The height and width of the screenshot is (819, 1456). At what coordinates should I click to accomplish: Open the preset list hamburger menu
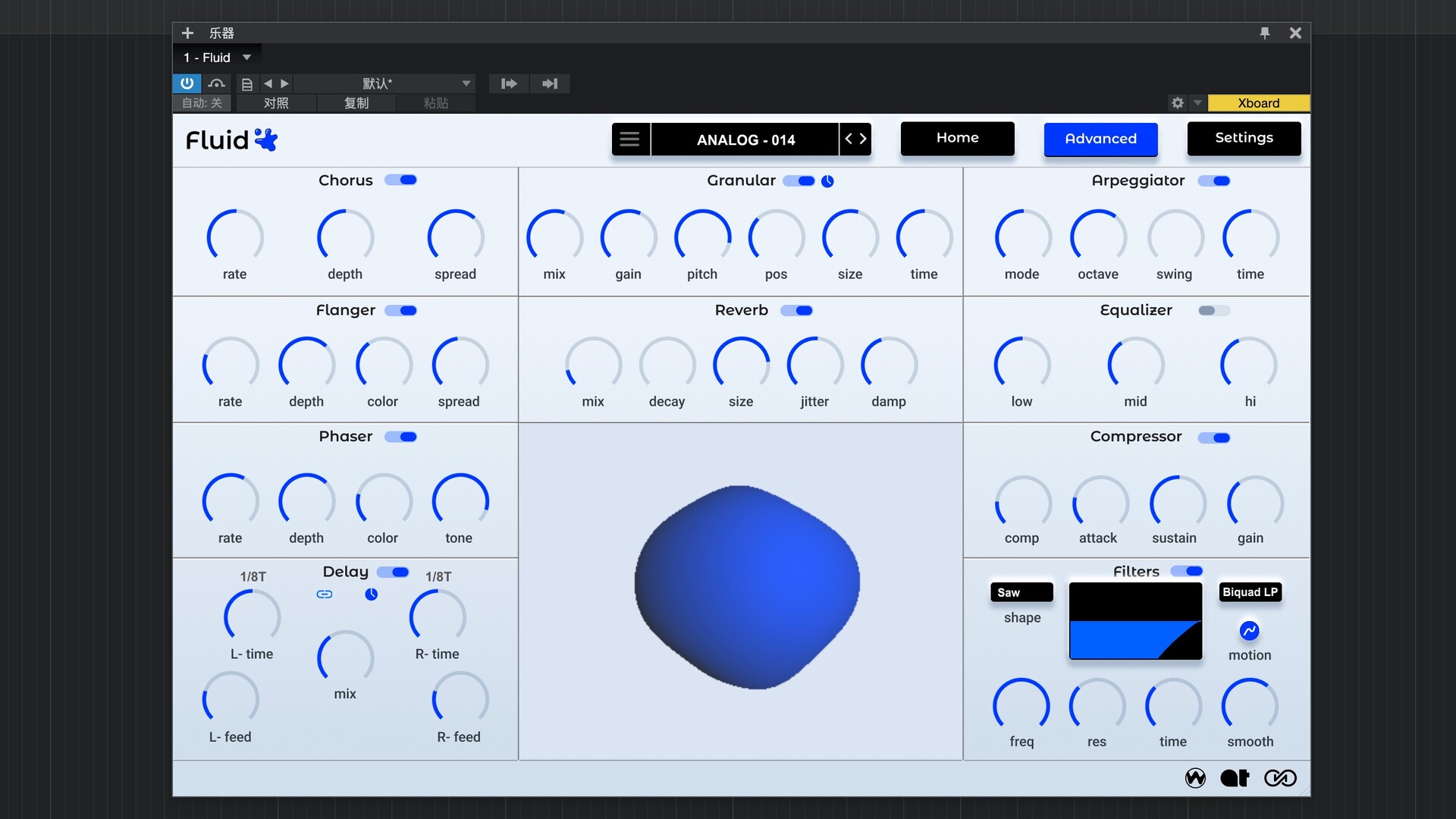tap(629, 140)
